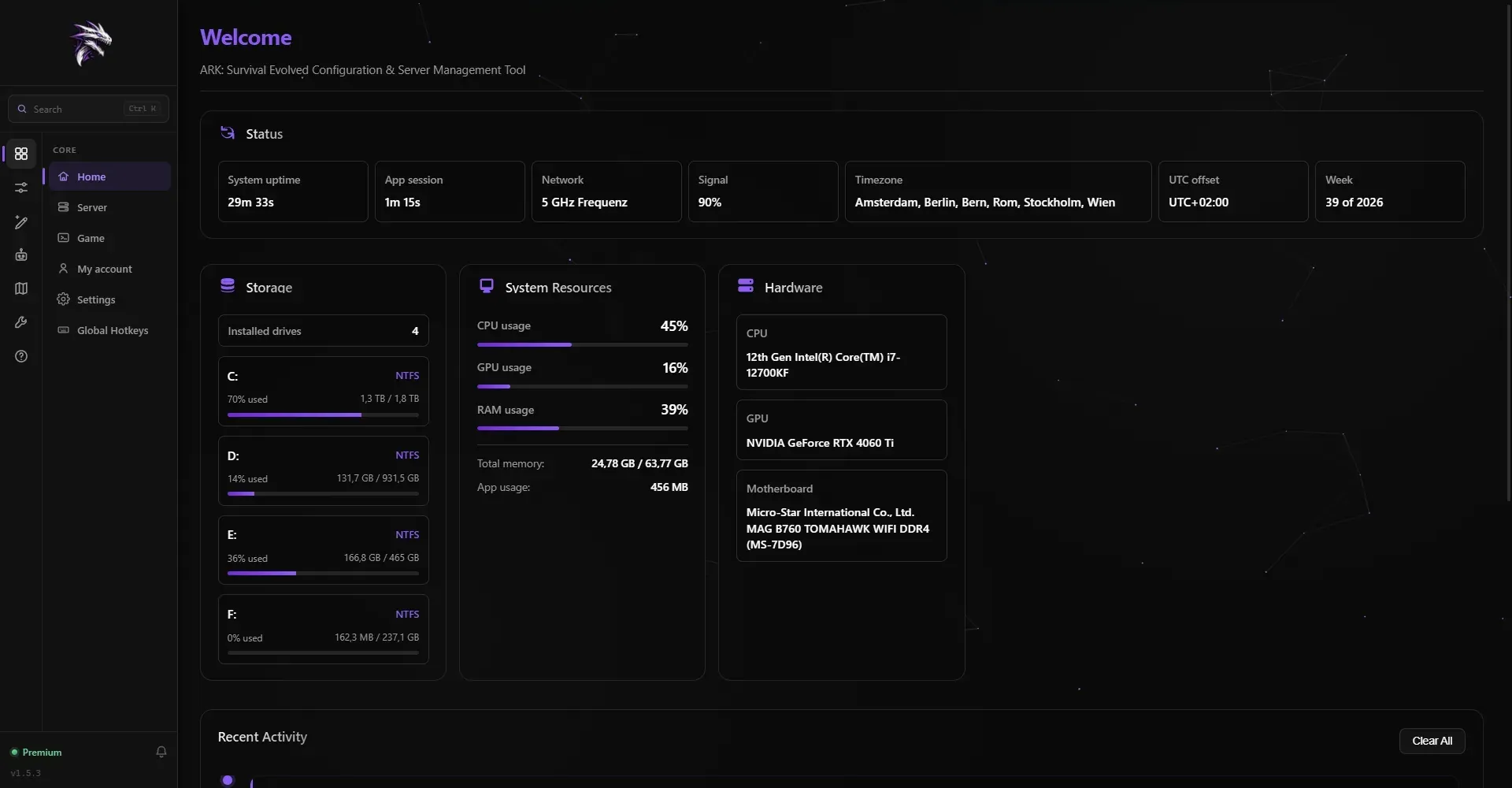The image size is (1512, 788).
Task: Click the D: drive usage bar
Action: [x=323, y=494]
